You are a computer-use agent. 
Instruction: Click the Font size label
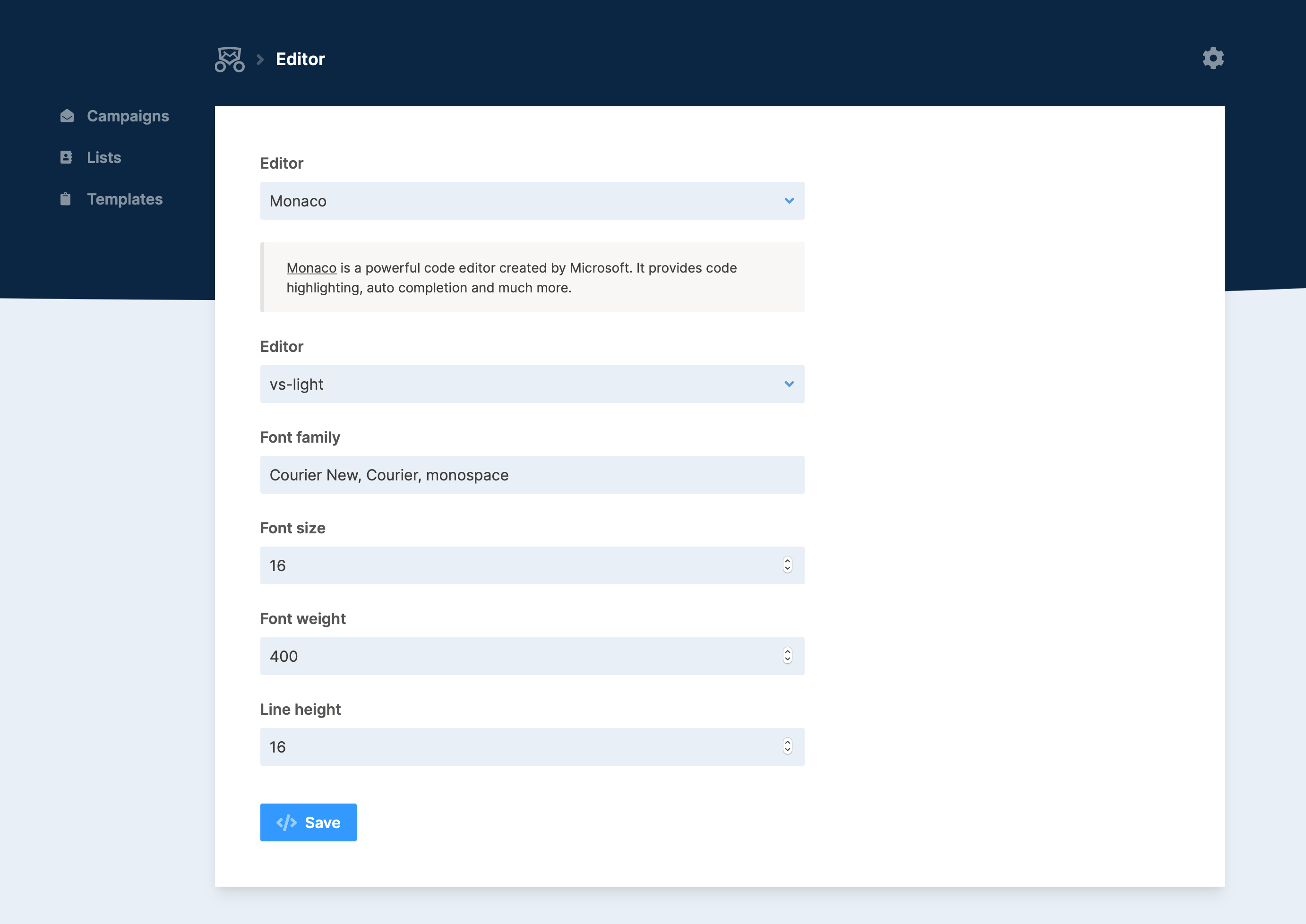pyautogui.click(x=292, y=528)
